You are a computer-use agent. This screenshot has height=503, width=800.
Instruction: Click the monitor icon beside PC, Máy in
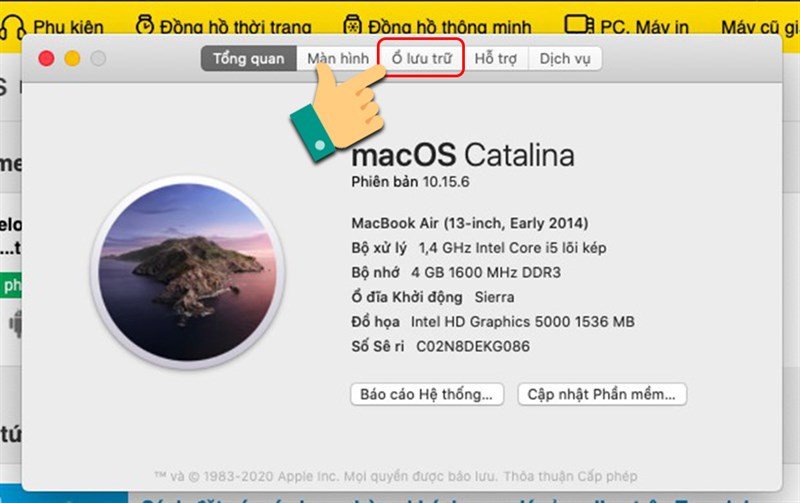pos(576,26)
